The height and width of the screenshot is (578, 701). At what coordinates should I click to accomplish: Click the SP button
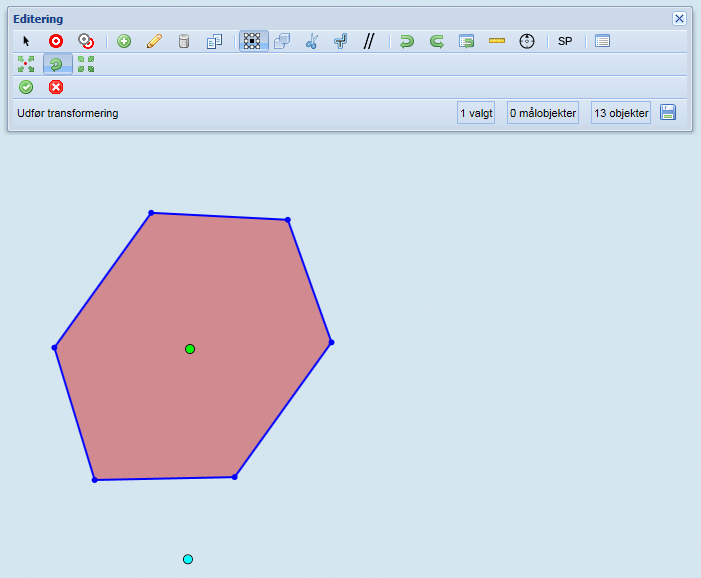pos(565,41)
